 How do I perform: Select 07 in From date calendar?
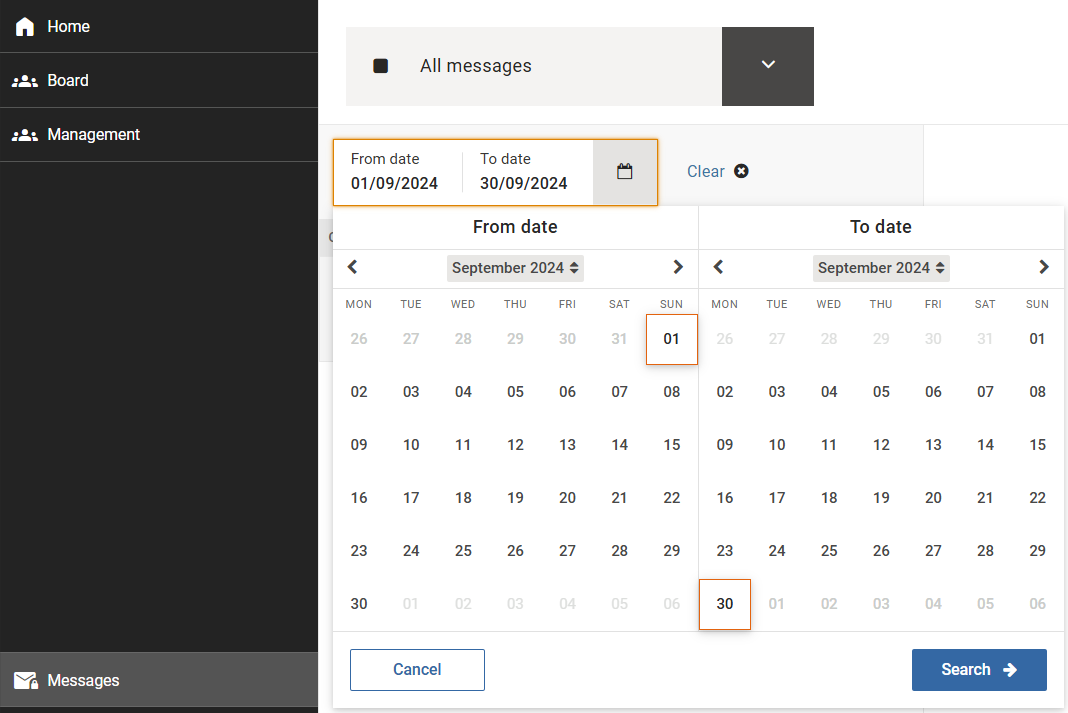click(x=619, y=392)
